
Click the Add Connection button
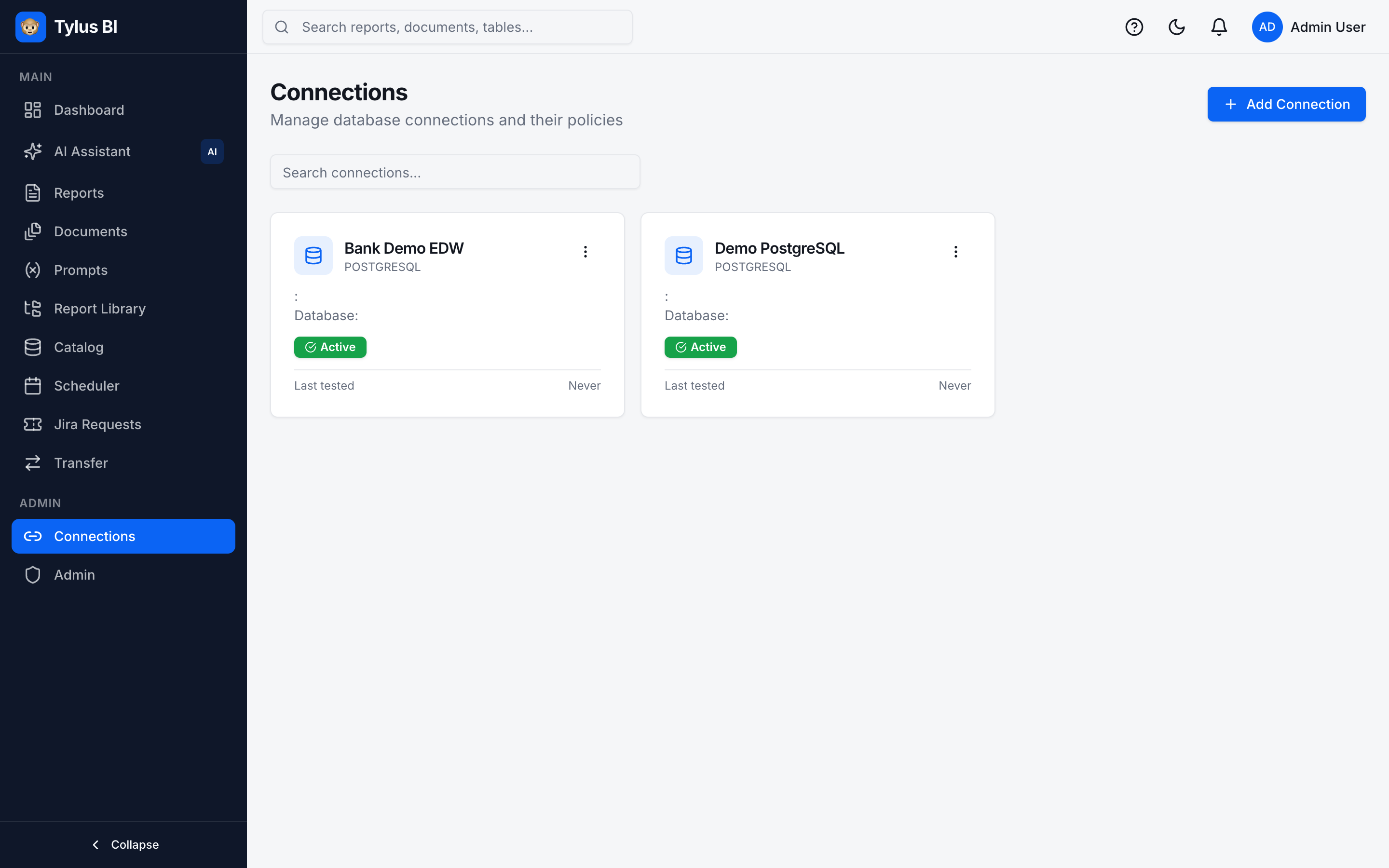(1286, 104)
